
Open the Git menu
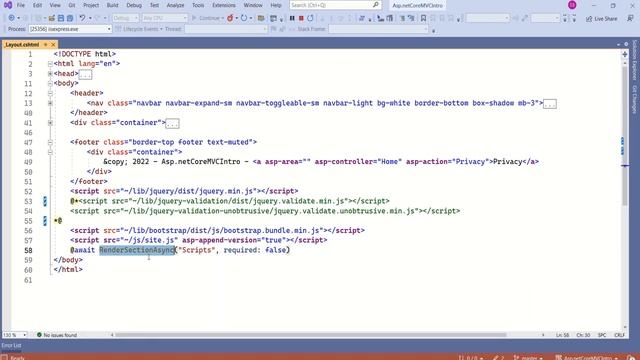point(72,5)
